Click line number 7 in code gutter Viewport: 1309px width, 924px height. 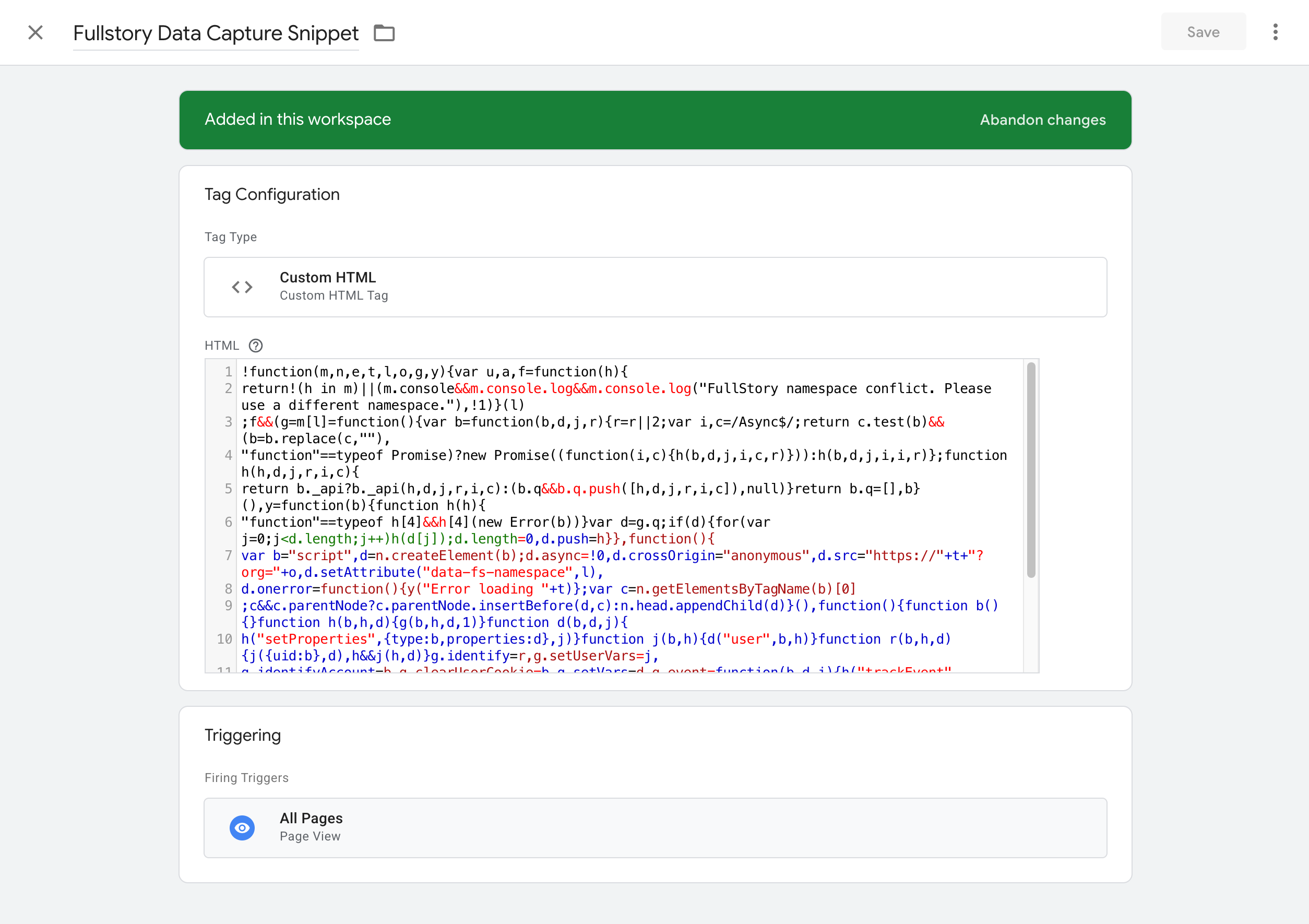229,555
